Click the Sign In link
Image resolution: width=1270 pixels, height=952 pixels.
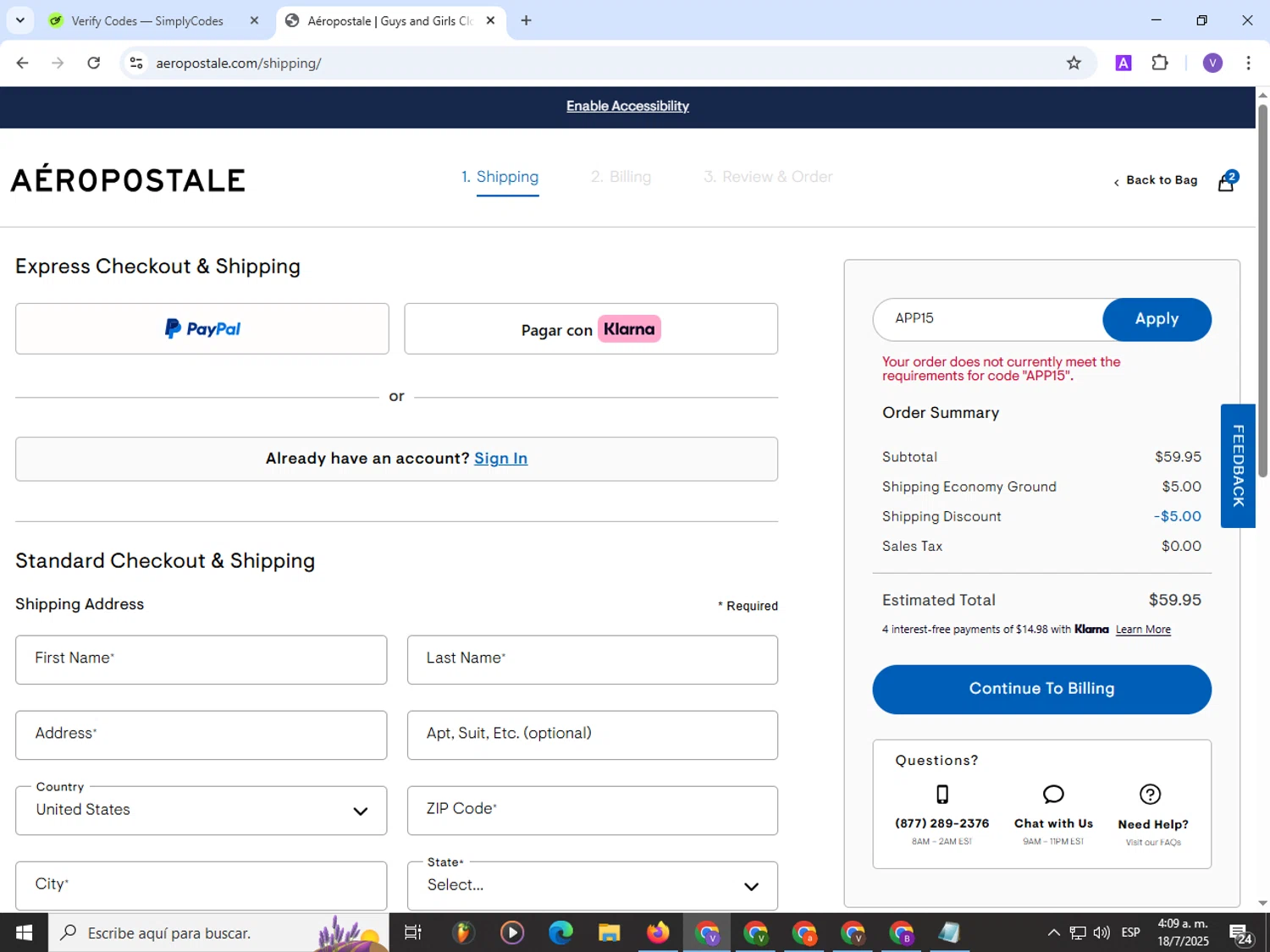point(500,458)
